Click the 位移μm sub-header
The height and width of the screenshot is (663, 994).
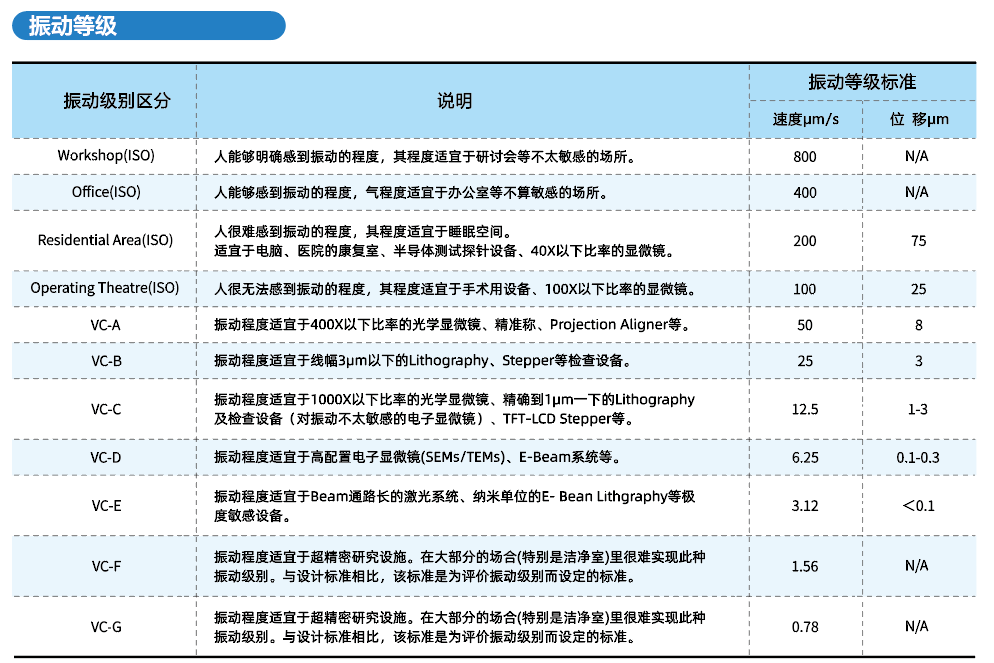click(x=918, y=120)
